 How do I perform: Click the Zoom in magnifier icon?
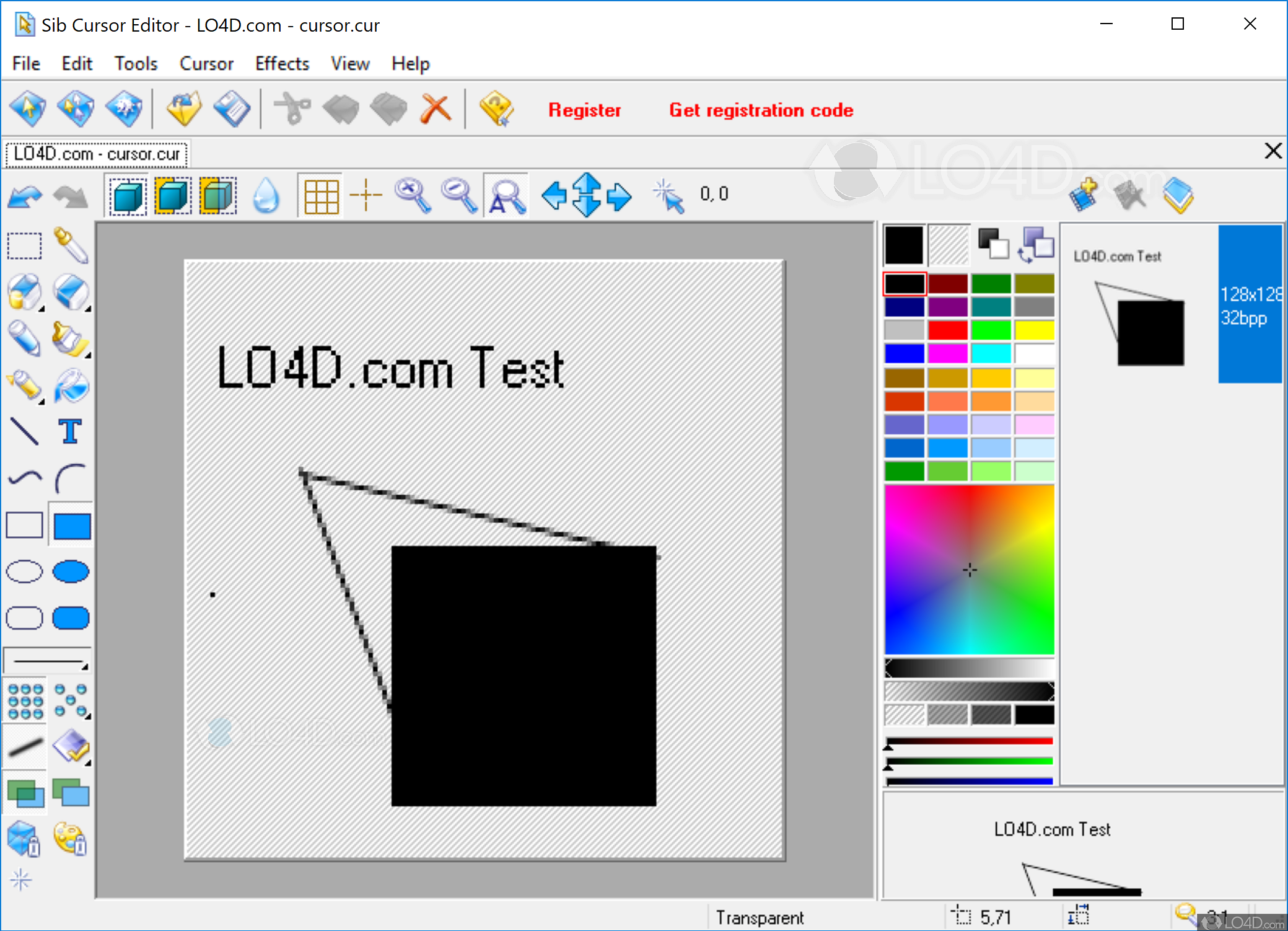click(413, 196)
